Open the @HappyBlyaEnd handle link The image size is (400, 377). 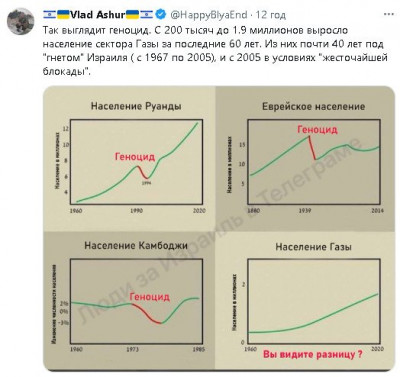click(x=209, y=15)
